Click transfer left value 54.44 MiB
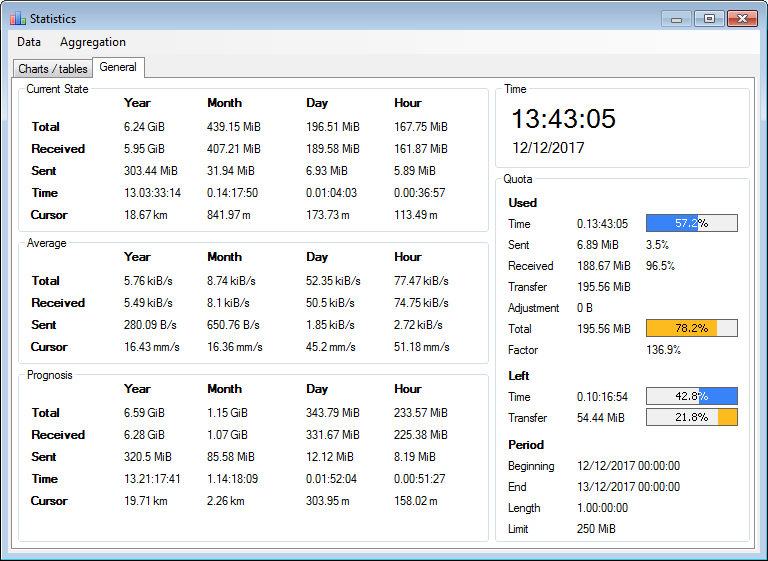 (x=600, y=418)
